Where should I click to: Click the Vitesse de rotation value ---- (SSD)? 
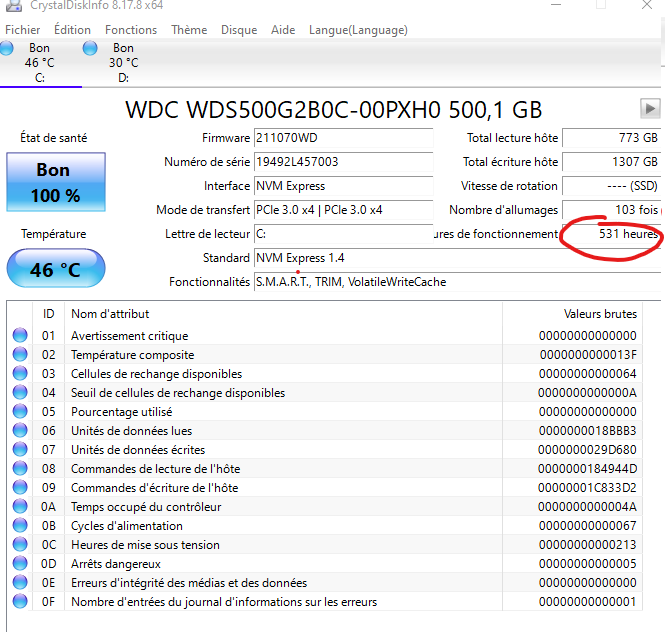point(611,186)
